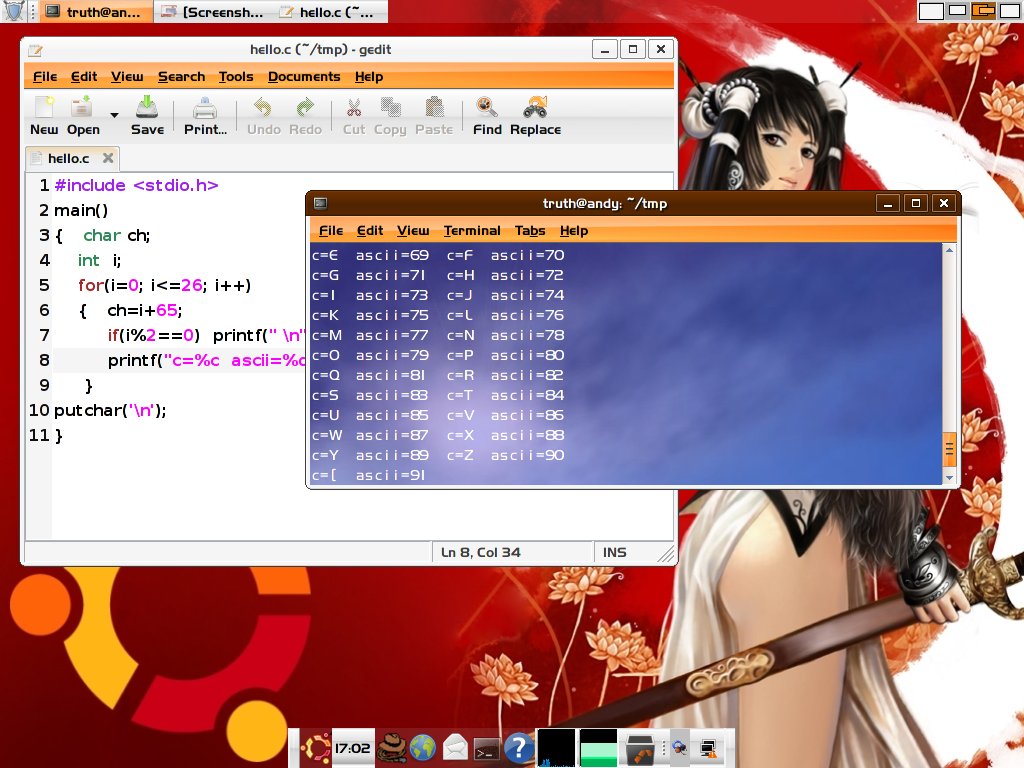The height and width of the screenshot is (768, 1024).
Task: Select the hello.c document tab
Action: (68, 158)
